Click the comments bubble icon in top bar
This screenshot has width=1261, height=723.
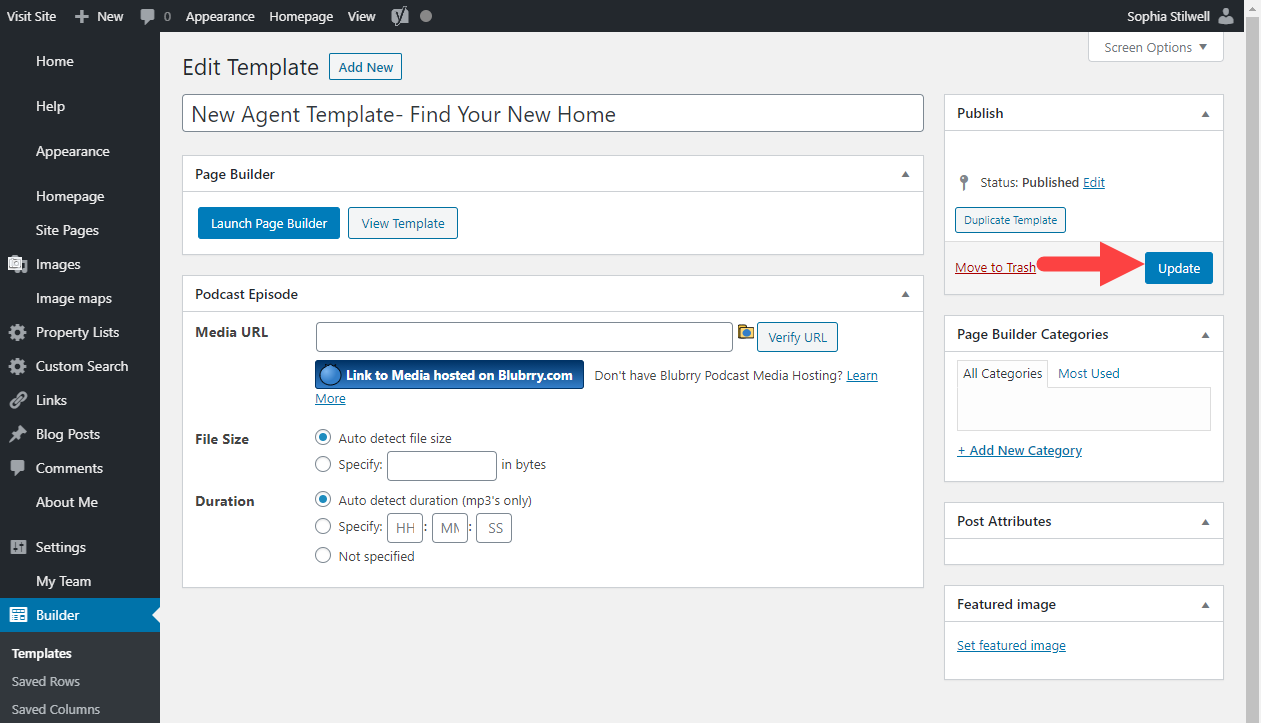point(148,16)
